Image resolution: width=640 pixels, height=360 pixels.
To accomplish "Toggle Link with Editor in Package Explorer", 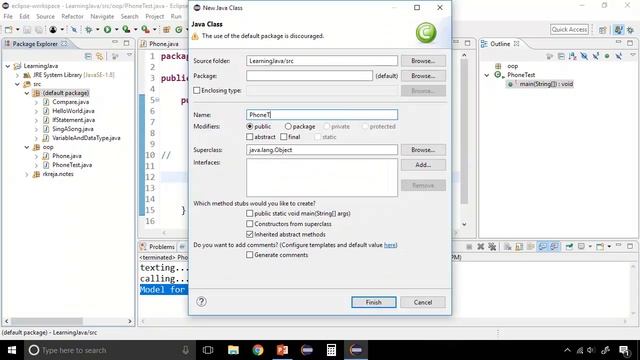I will [100, 56].
